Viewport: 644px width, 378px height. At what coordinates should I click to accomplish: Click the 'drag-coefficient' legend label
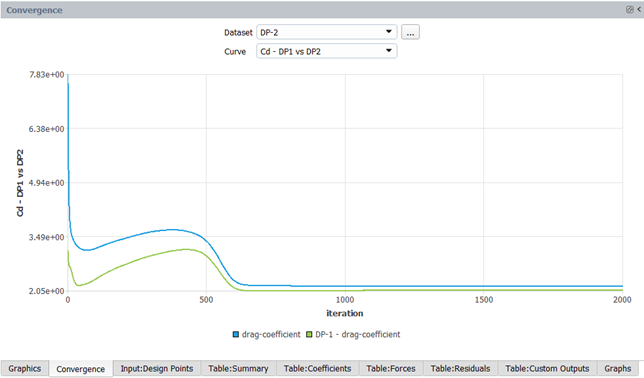click(271, 334)
